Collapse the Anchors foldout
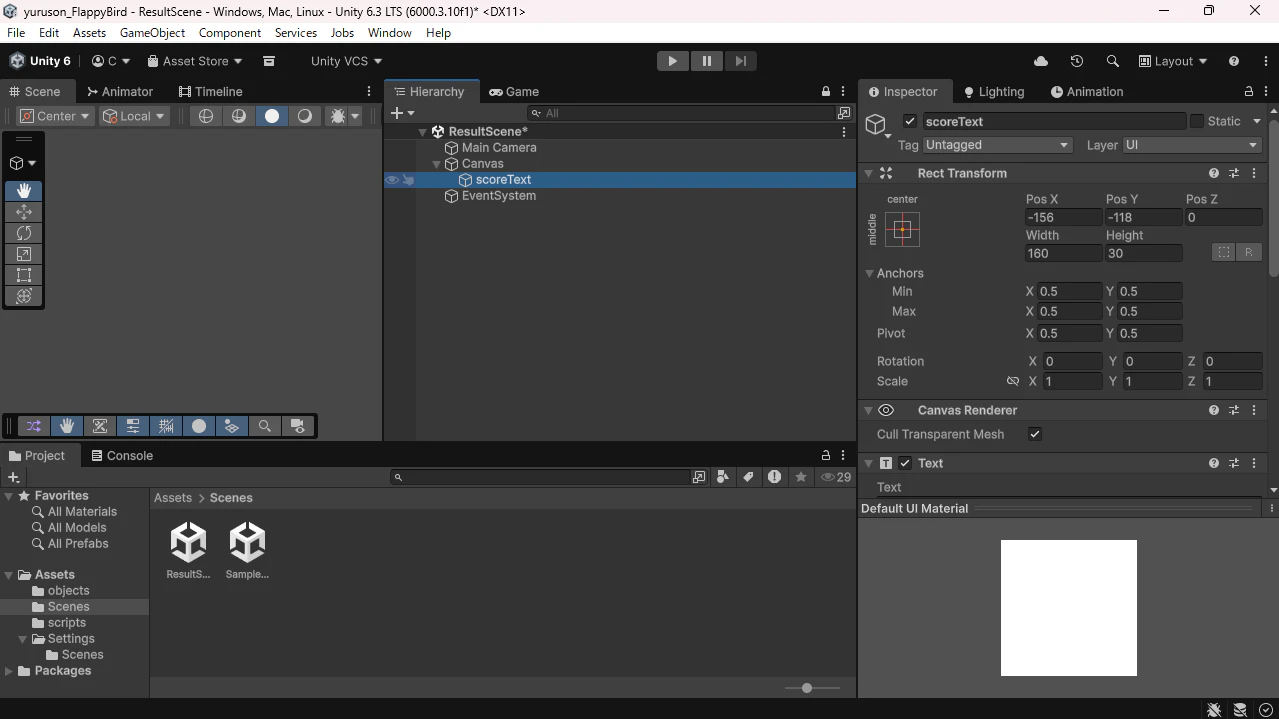Viewport: 1279px width, 719px height. click(x=869, y=273)
